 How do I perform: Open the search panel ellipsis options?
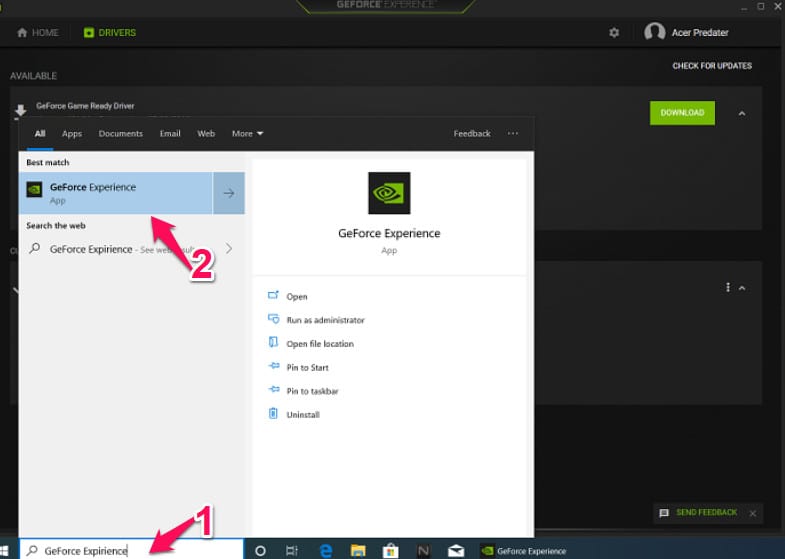pyautogui.click(x=513, y=133)
